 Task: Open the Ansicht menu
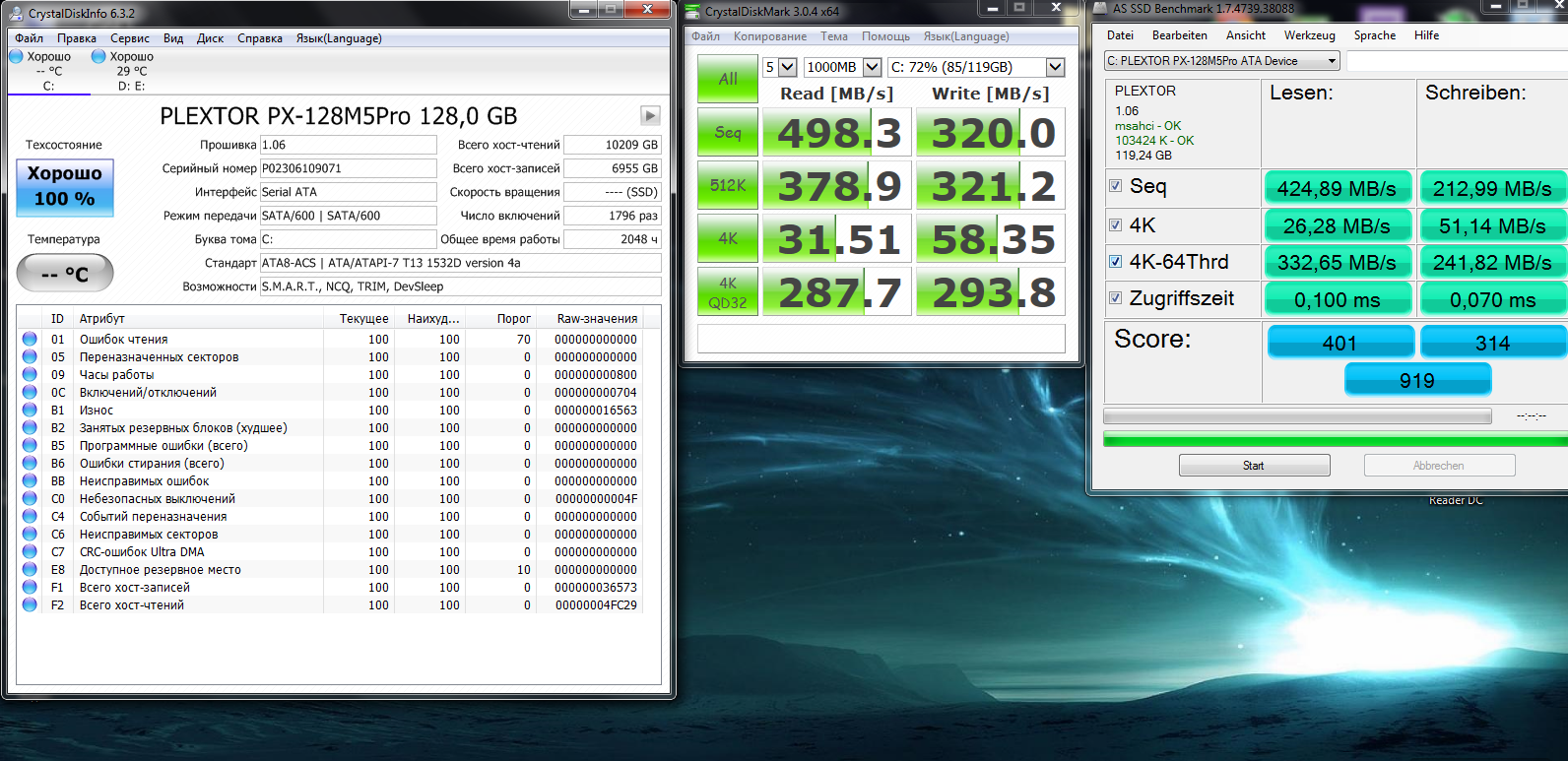click(x=1246, y=35)
